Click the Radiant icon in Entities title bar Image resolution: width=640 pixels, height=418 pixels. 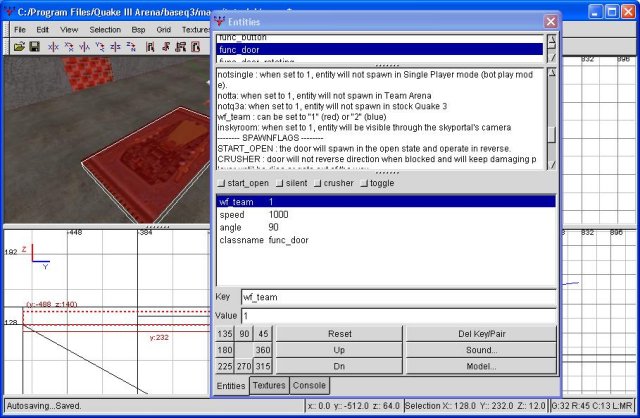point(219,21)
